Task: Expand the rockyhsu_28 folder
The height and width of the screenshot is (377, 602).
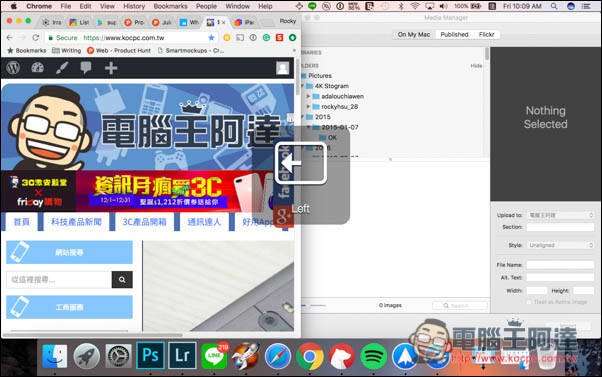Action: click(308, 106)
